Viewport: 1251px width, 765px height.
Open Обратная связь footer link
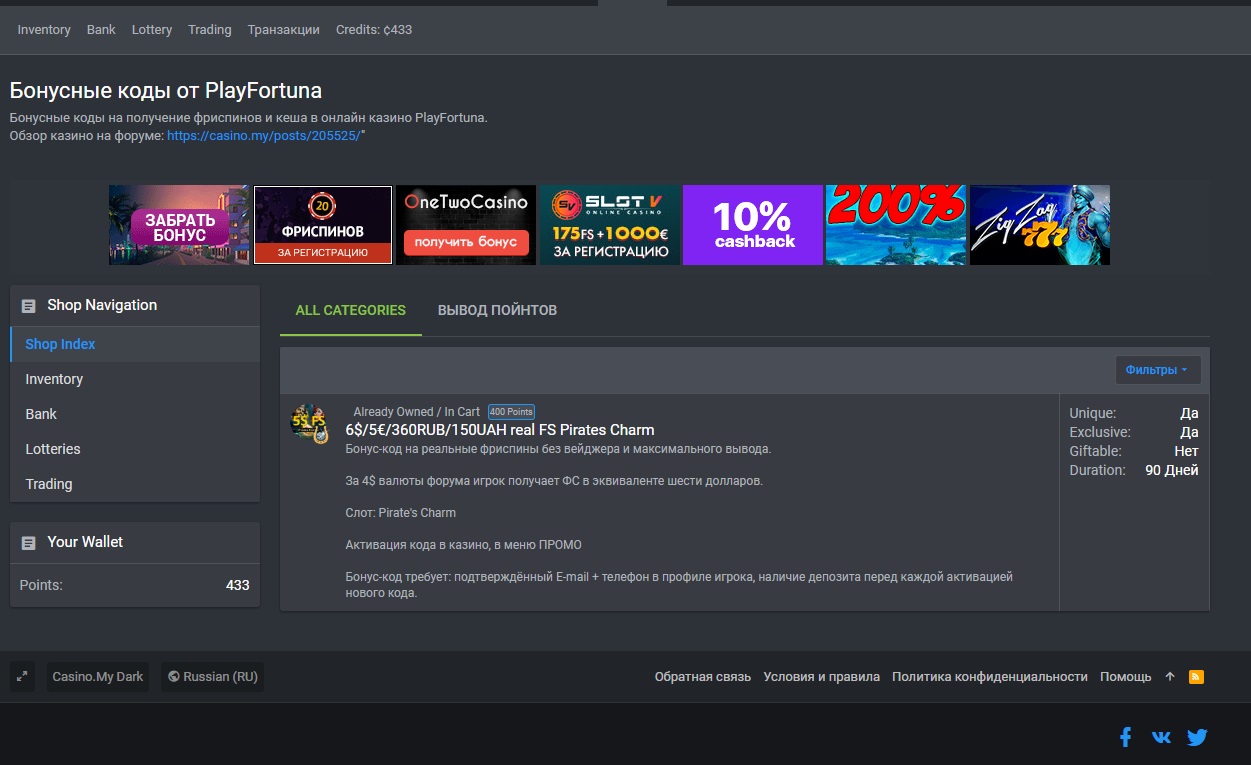[x=703, y=677]
